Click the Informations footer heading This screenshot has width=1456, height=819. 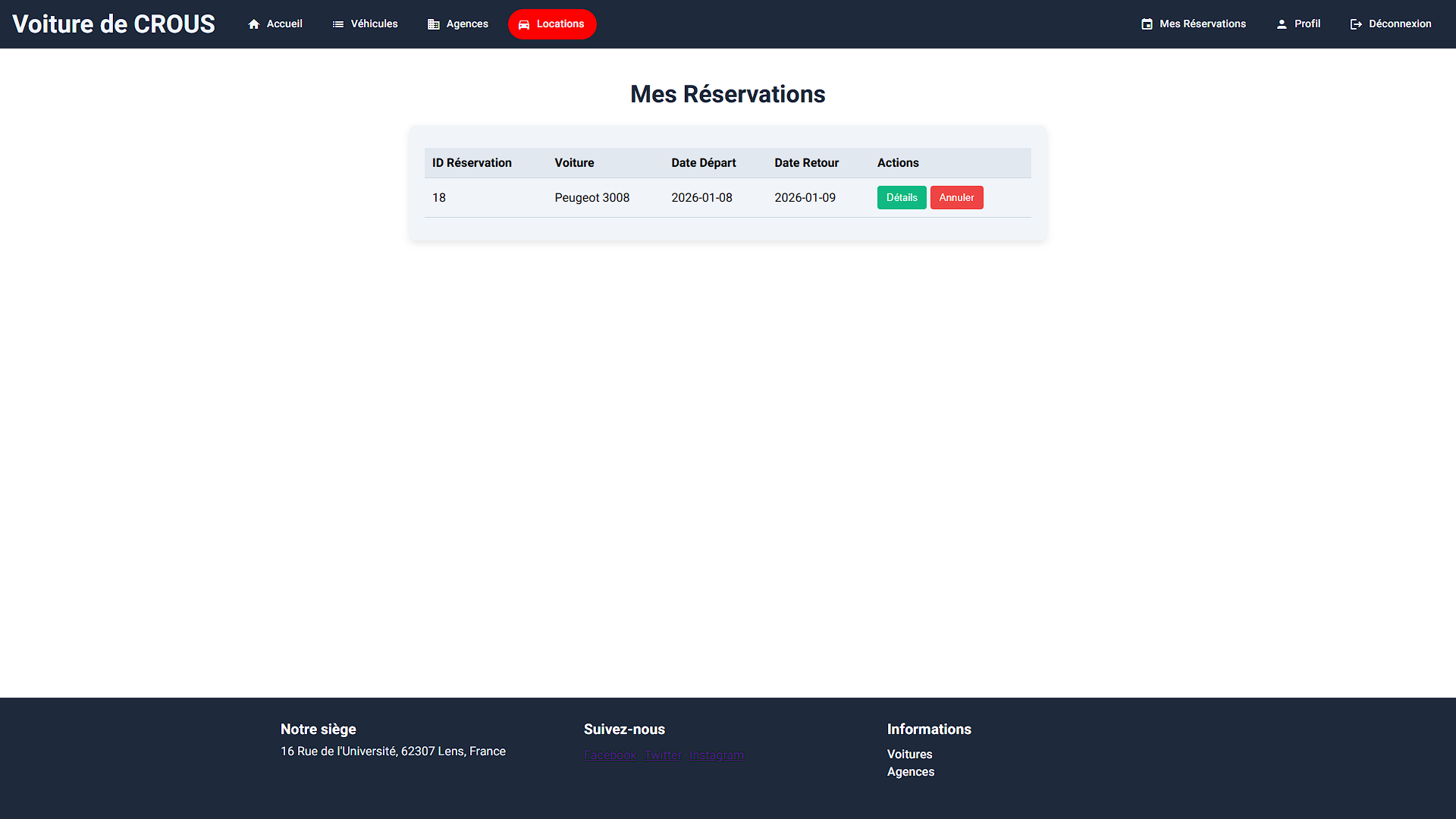click(929, 730)
